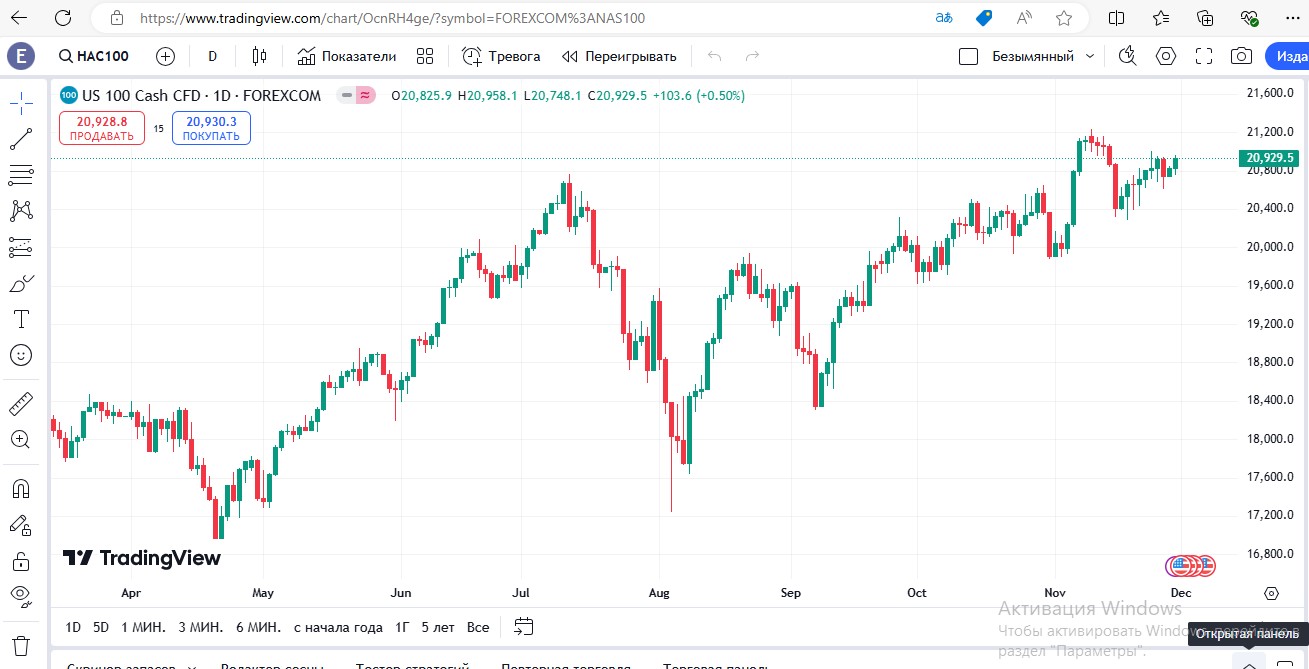Select the 5D date range
Screen dimensions: 1309x669
[x=101, y=627]
